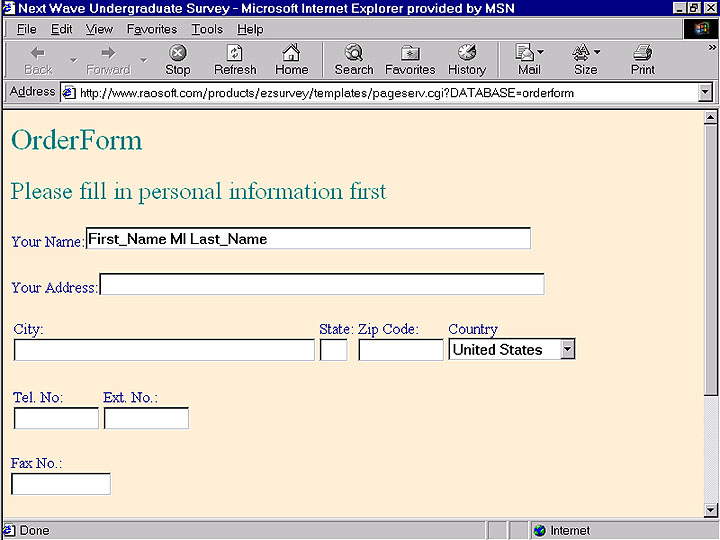
Task: Click the Forward navigation icon
Action: [x=108, y=61]
